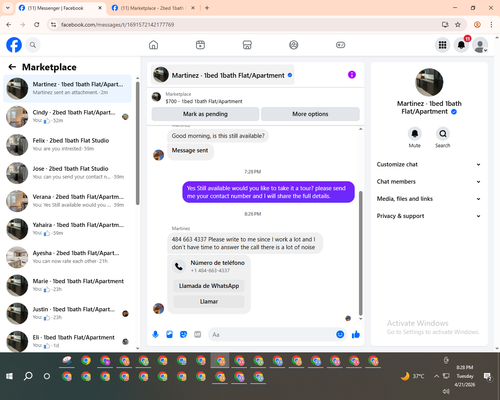Open Verana 2bed 1bath conversation
Screen dimensions: 500x400
(x=67, y=201)
